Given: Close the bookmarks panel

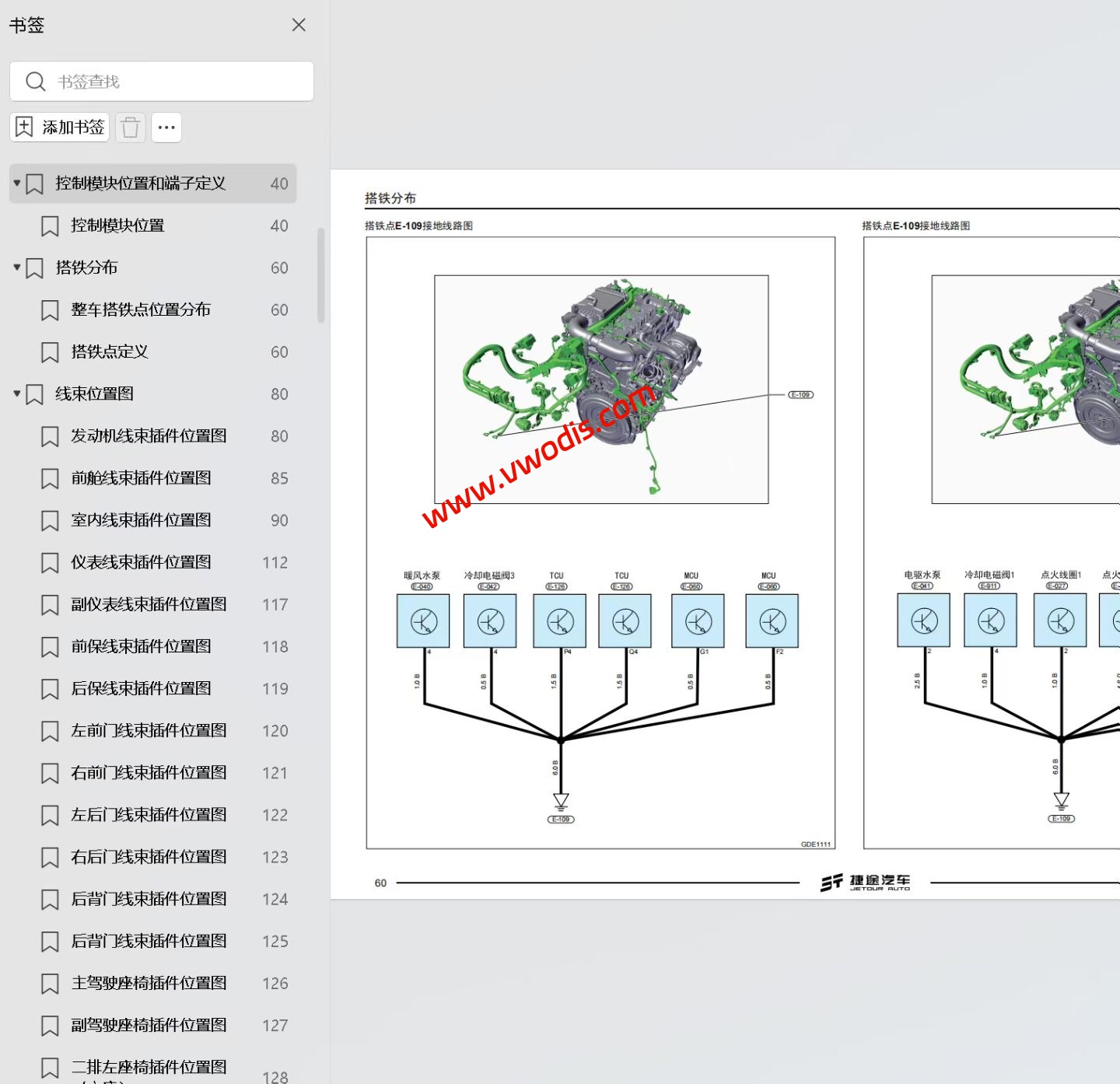Looking at the screenshot, I should pyautogui.click(x=299, y=25).
